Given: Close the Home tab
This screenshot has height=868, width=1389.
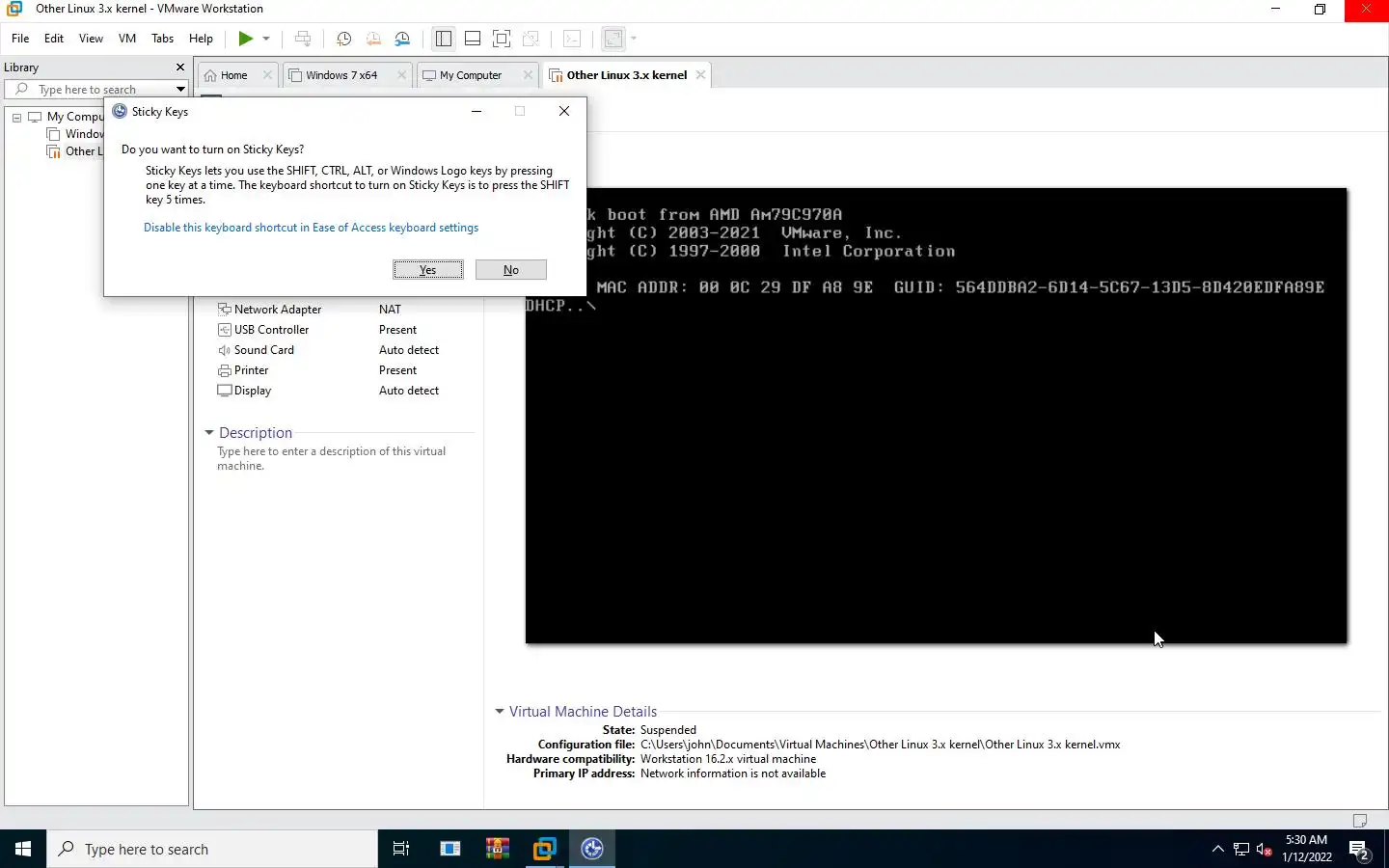Looking at the screenshot, I should click(268, 75).
